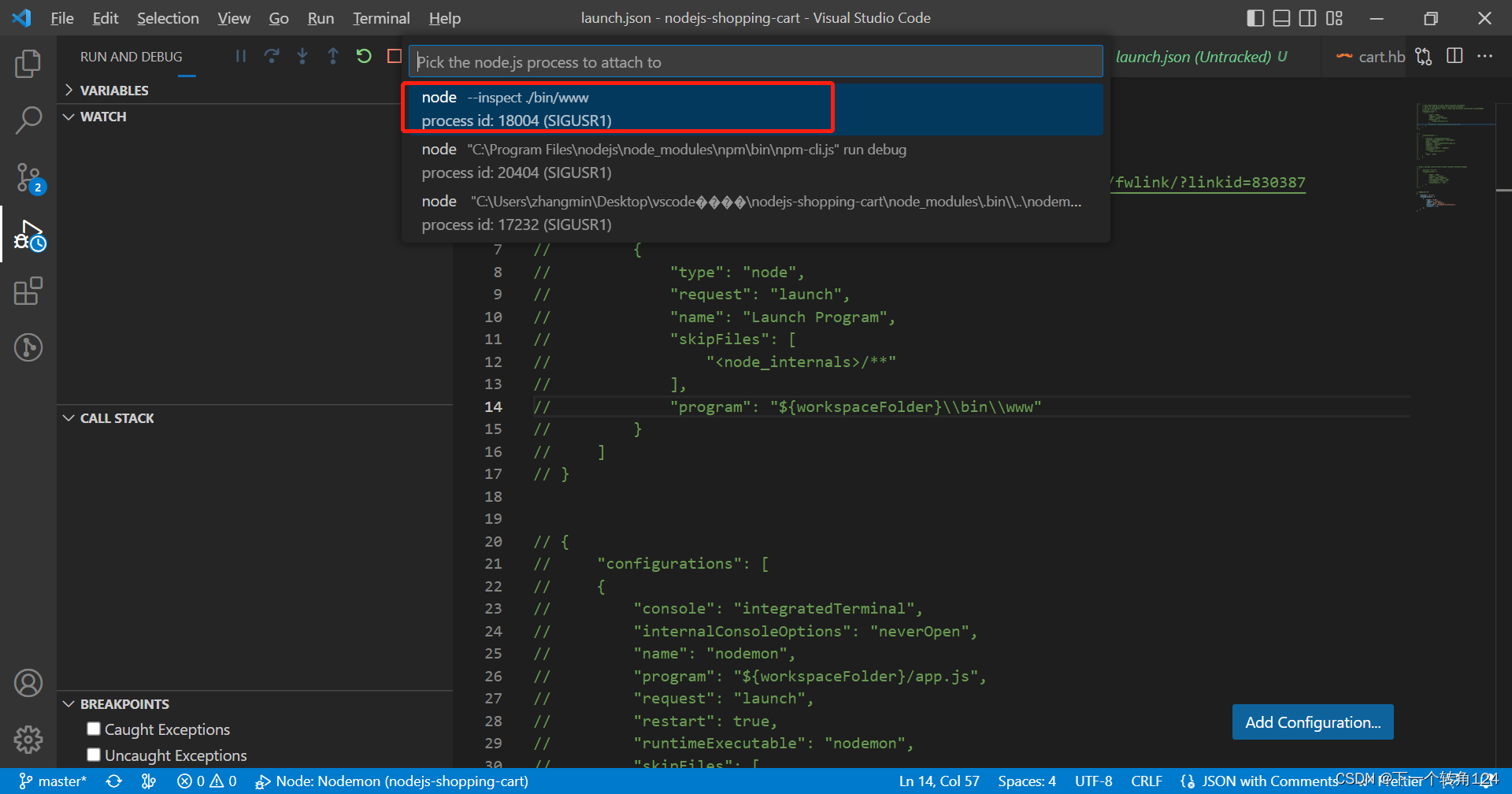The width and height of the screenshot is (1512, 794).
Task: Click the VS Code logo icon
Action: (x=21, y=17)
